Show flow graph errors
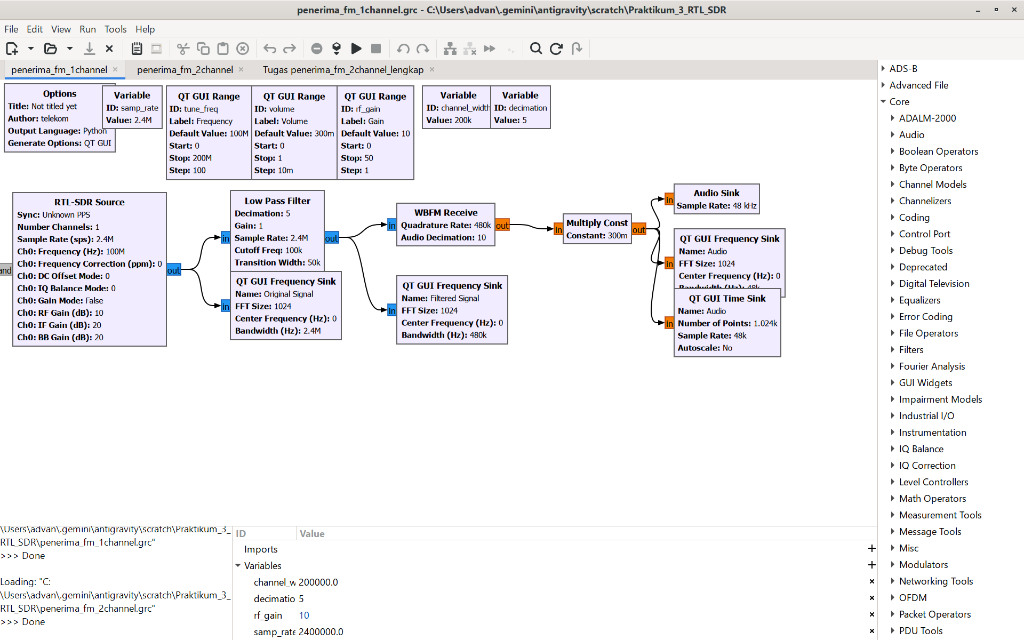This screenshot has height=640, width=1024. pos(316,48)
